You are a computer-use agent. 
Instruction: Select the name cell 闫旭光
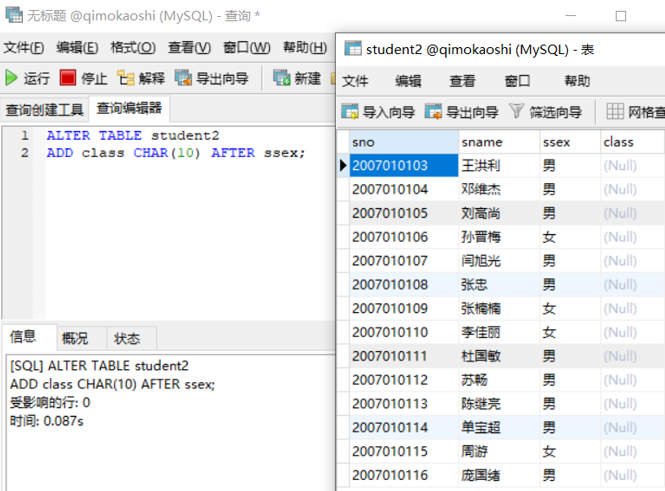(x=499, y=261)
